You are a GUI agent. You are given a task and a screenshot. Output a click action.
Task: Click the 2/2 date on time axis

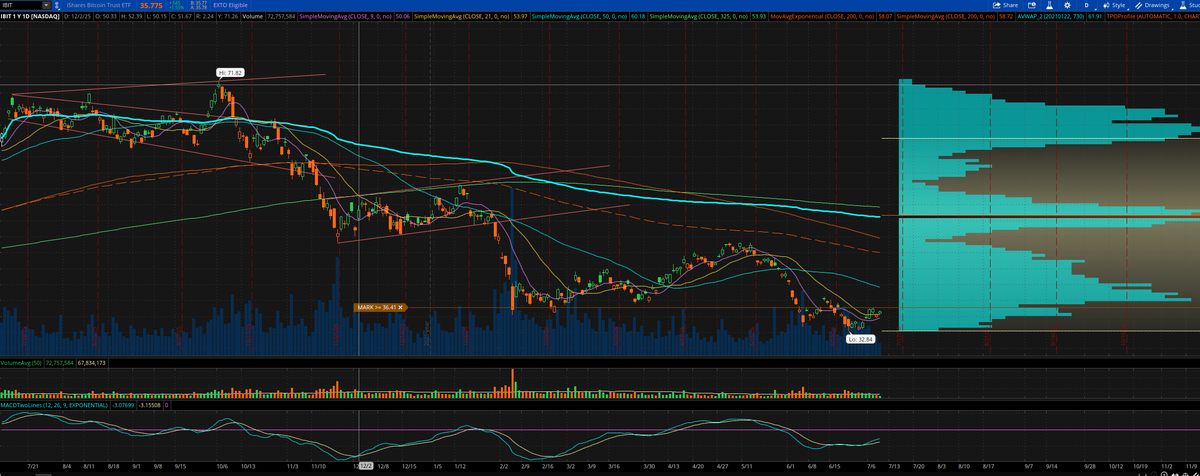[x=504, y=466]
